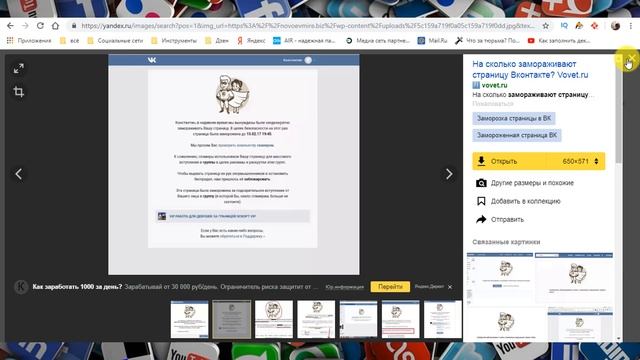
Task: Select the fifth filmstrip thumbnail
Action: [x=358, y=319]
